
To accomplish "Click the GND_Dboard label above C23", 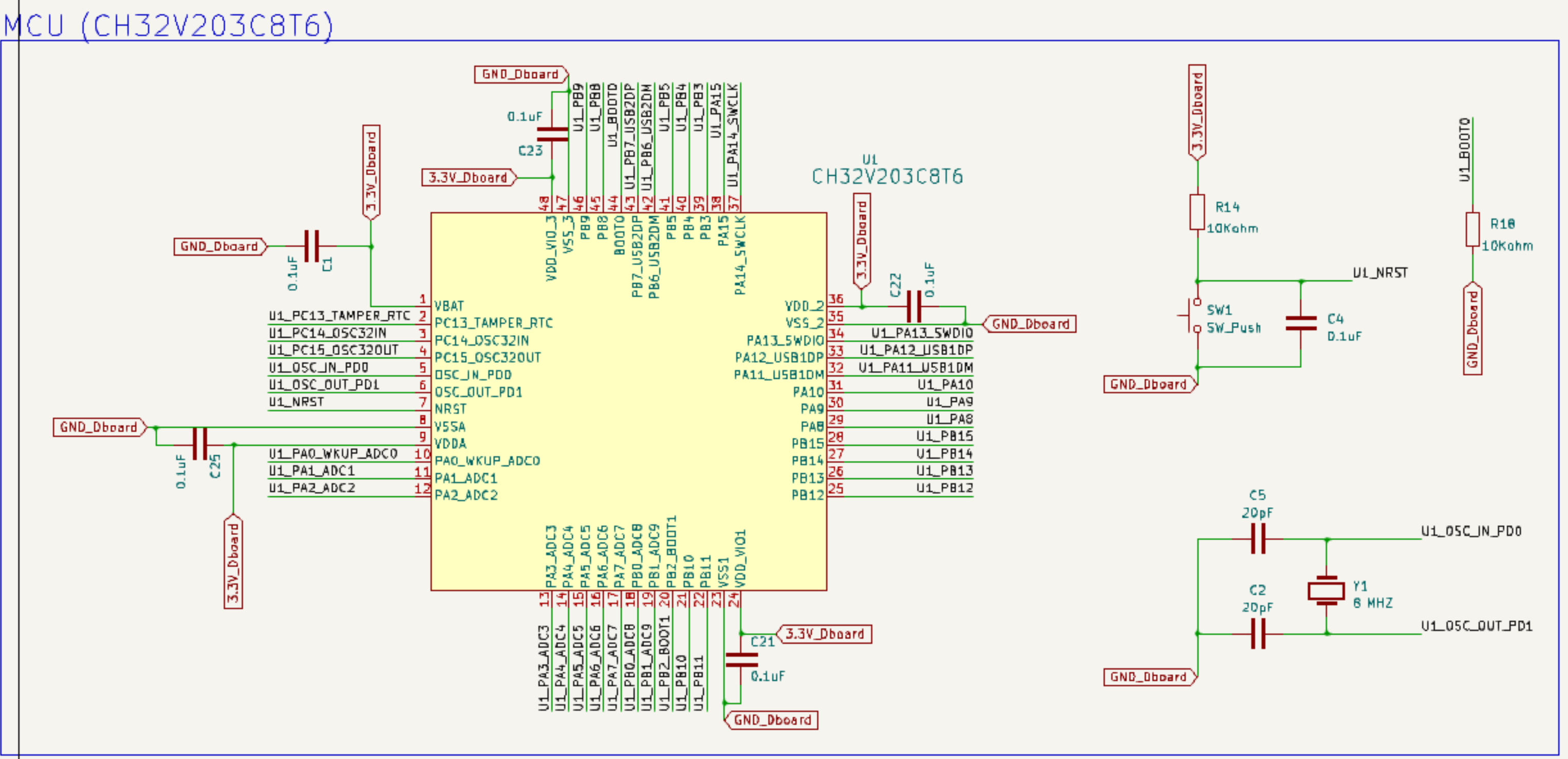I will [x=521, y=75].
